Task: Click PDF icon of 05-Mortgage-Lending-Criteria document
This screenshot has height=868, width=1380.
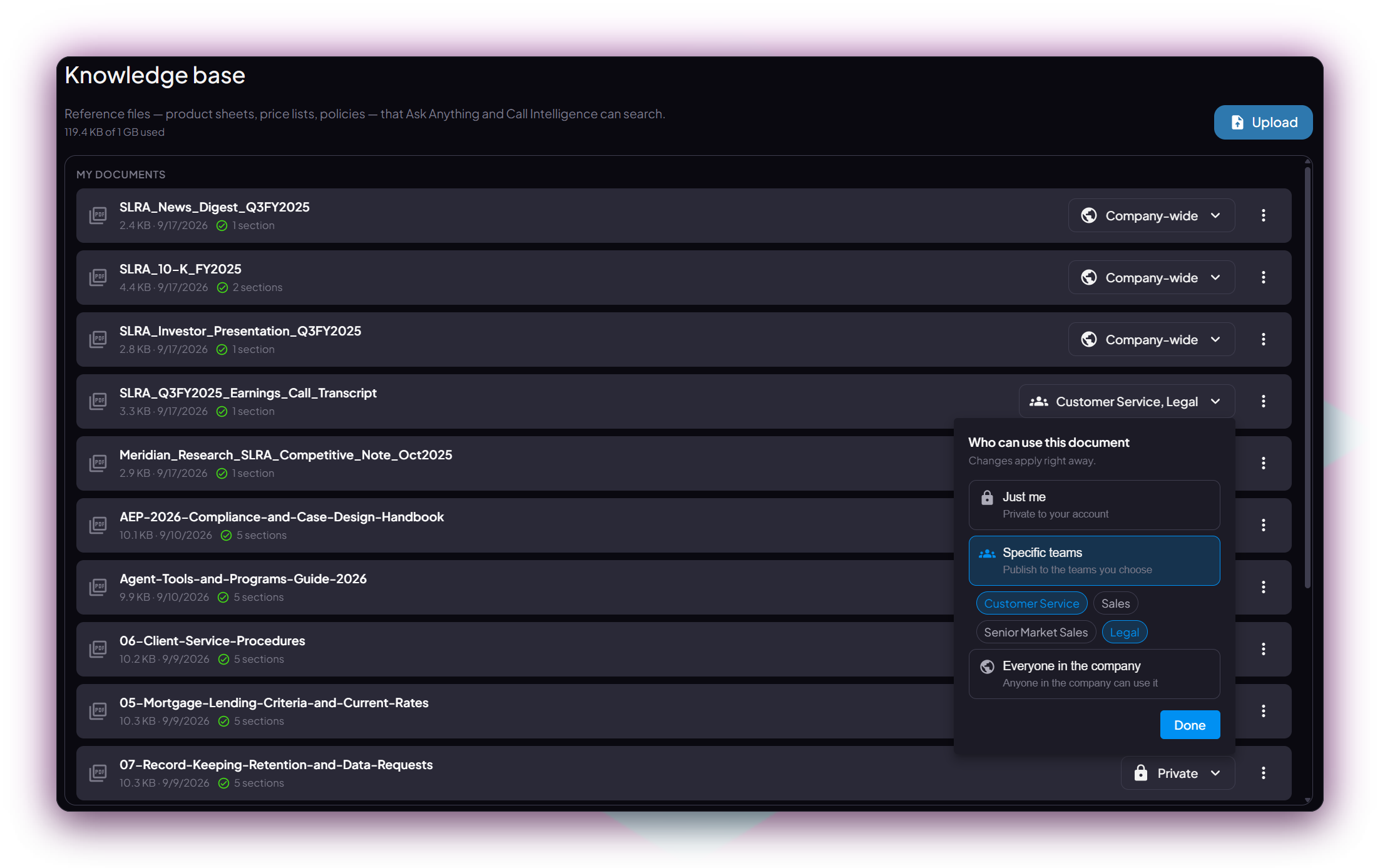Action: click(98, 711)
